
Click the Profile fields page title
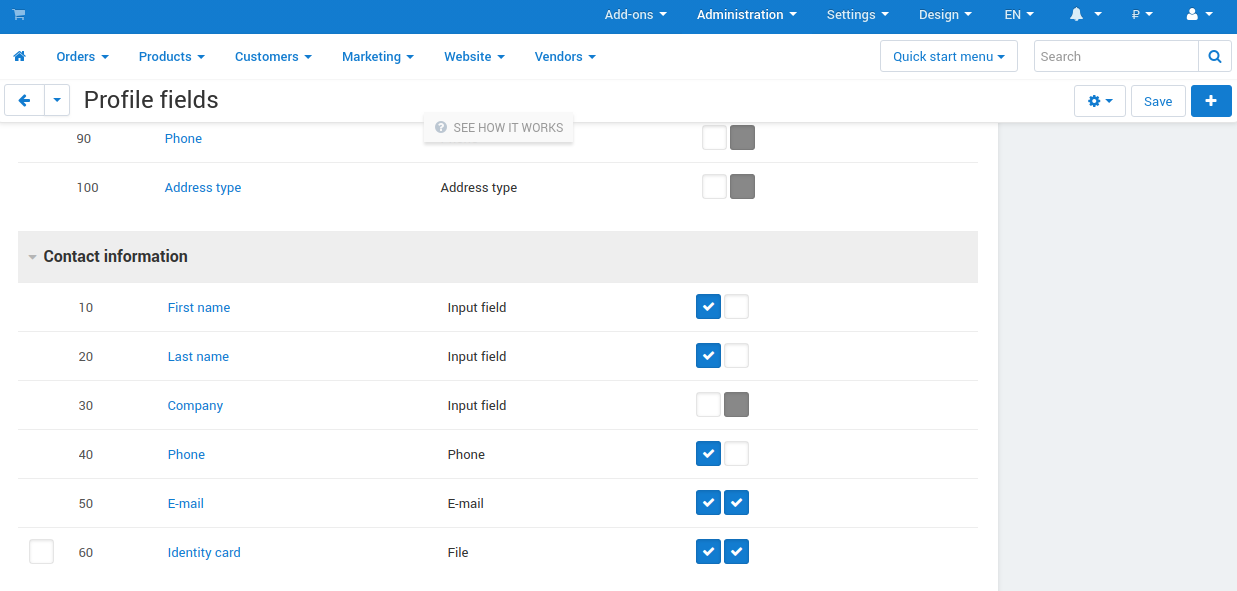click(x=151, y=100)
